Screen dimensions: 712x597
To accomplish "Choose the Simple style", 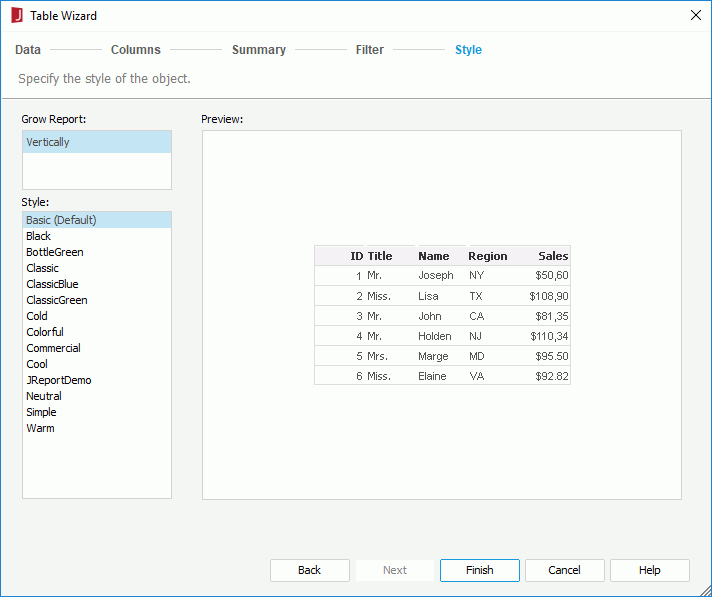I will click(97, 412).
